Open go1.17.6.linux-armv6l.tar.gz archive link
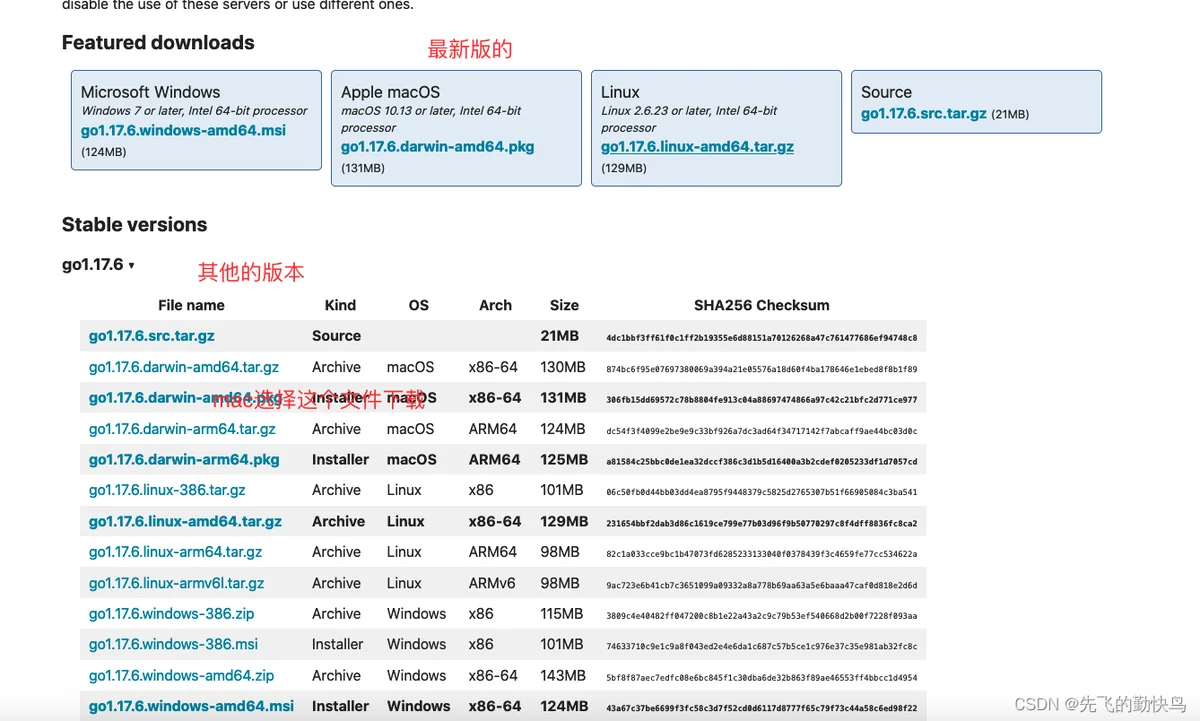 (x=176, y=583)
